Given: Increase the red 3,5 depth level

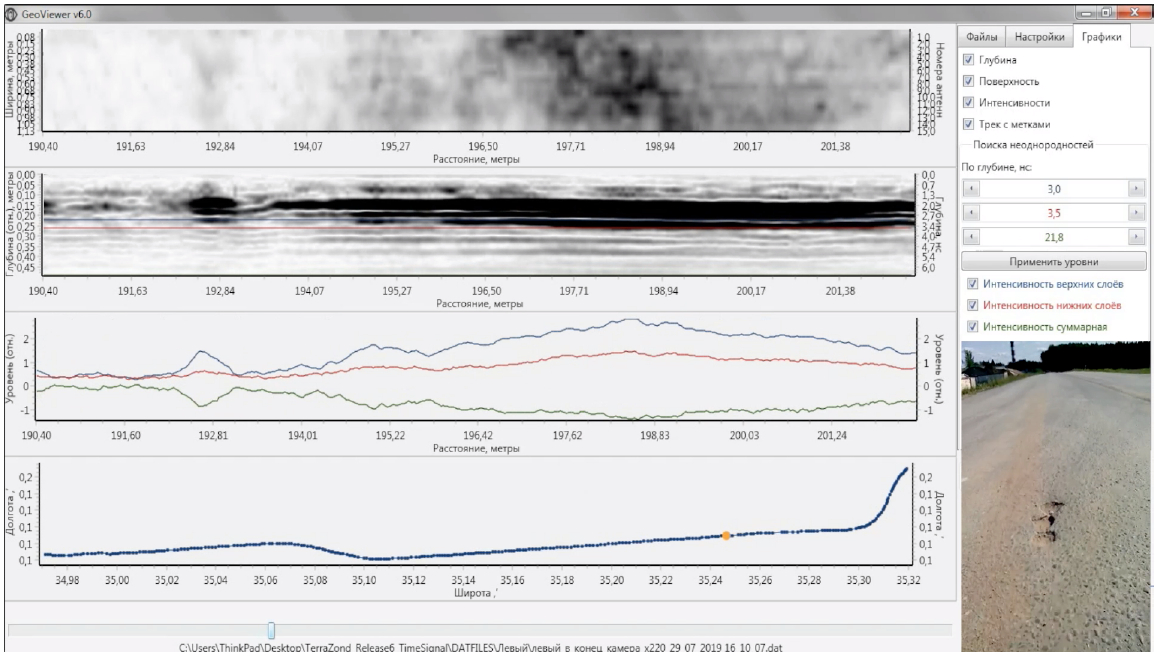Looking at the screenshot, I should pos(1135,213).
